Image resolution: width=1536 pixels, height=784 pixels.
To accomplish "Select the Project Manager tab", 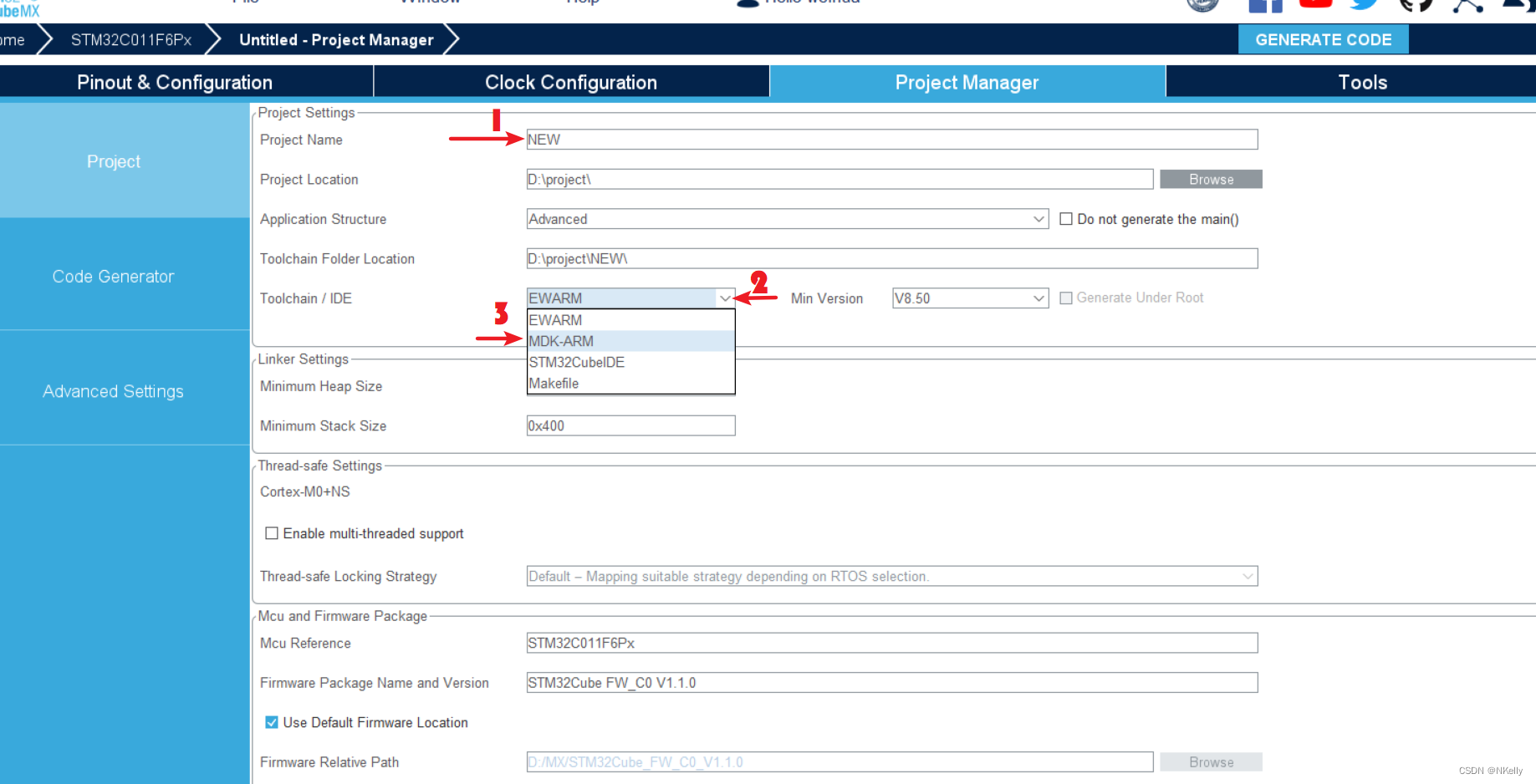I will (967, 82).
